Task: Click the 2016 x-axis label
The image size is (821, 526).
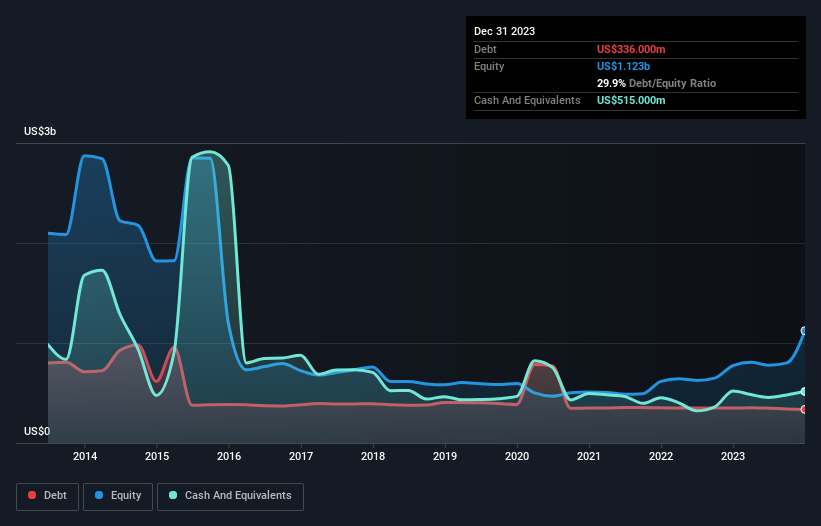Action: pos(229,456)
